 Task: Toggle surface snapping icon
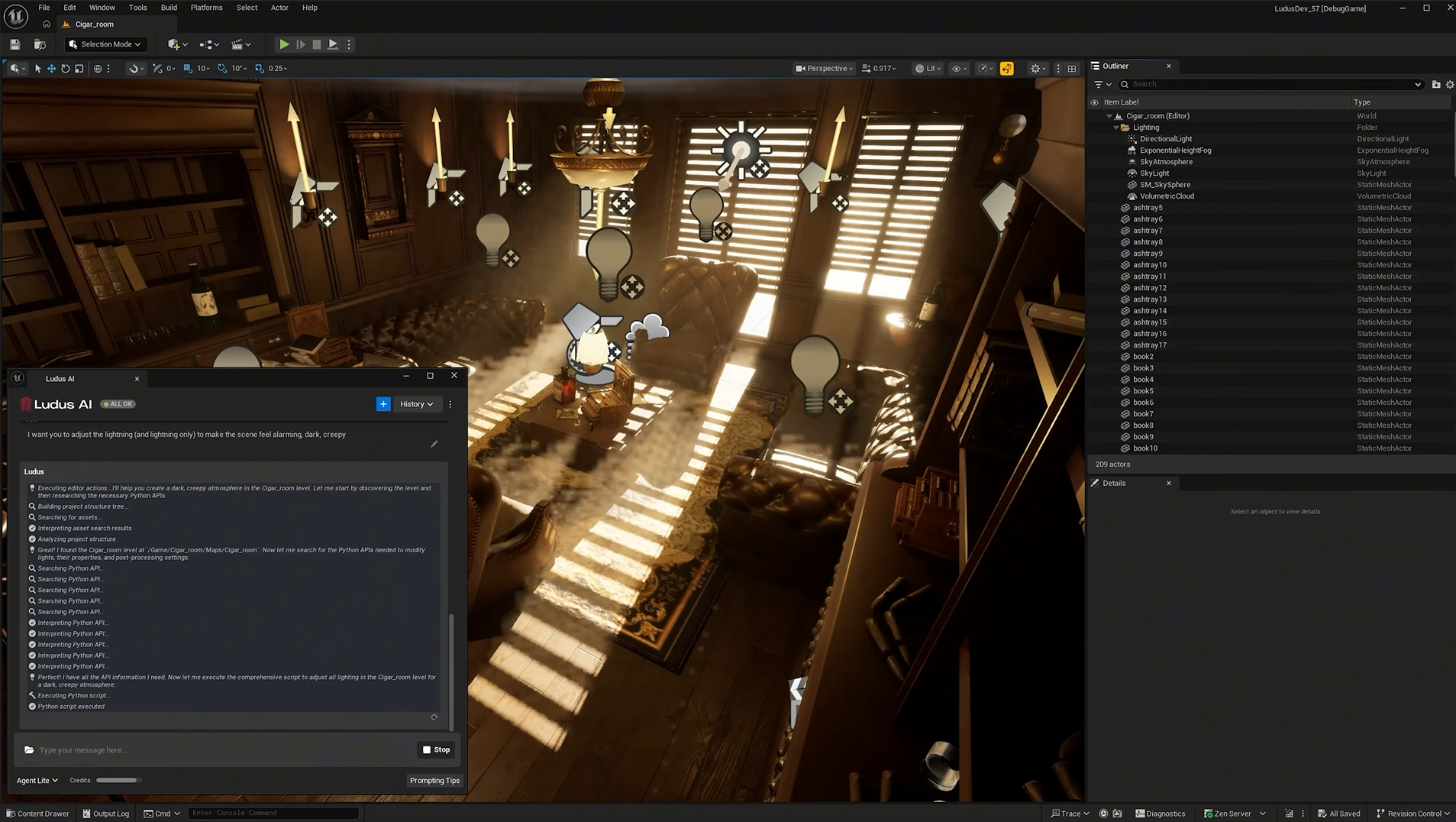click(x=157, y=68)
